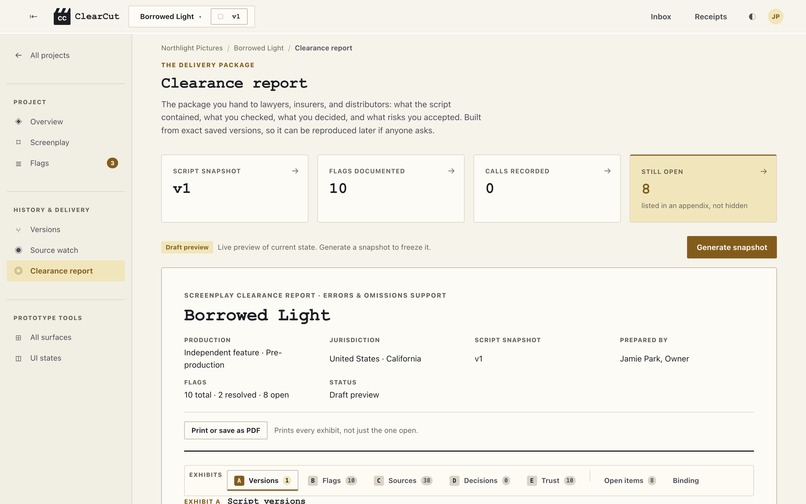Click the B letter icon on Flags tab
This screenshot has height=504, width=806.
pos(313,480)
